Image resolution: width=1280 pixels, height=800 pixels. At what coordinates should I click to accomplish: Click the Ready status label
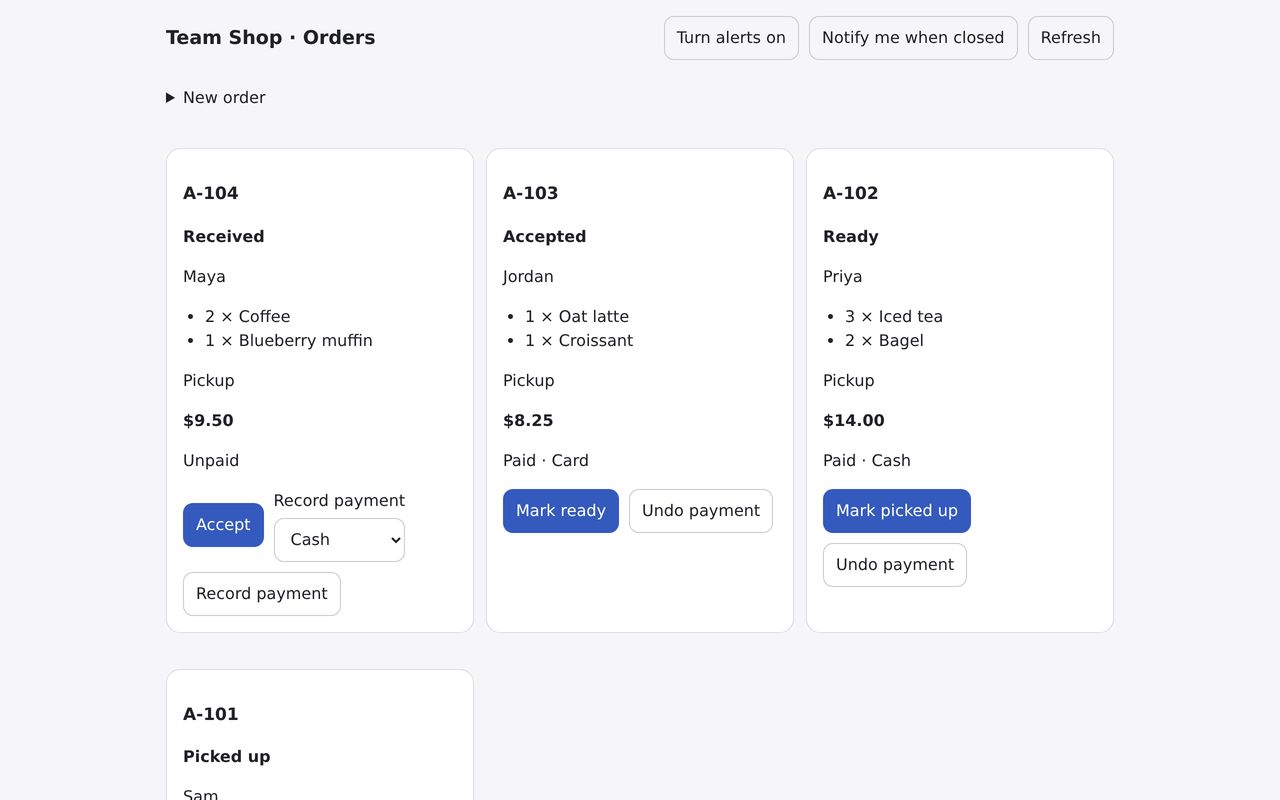coord(851,237)
